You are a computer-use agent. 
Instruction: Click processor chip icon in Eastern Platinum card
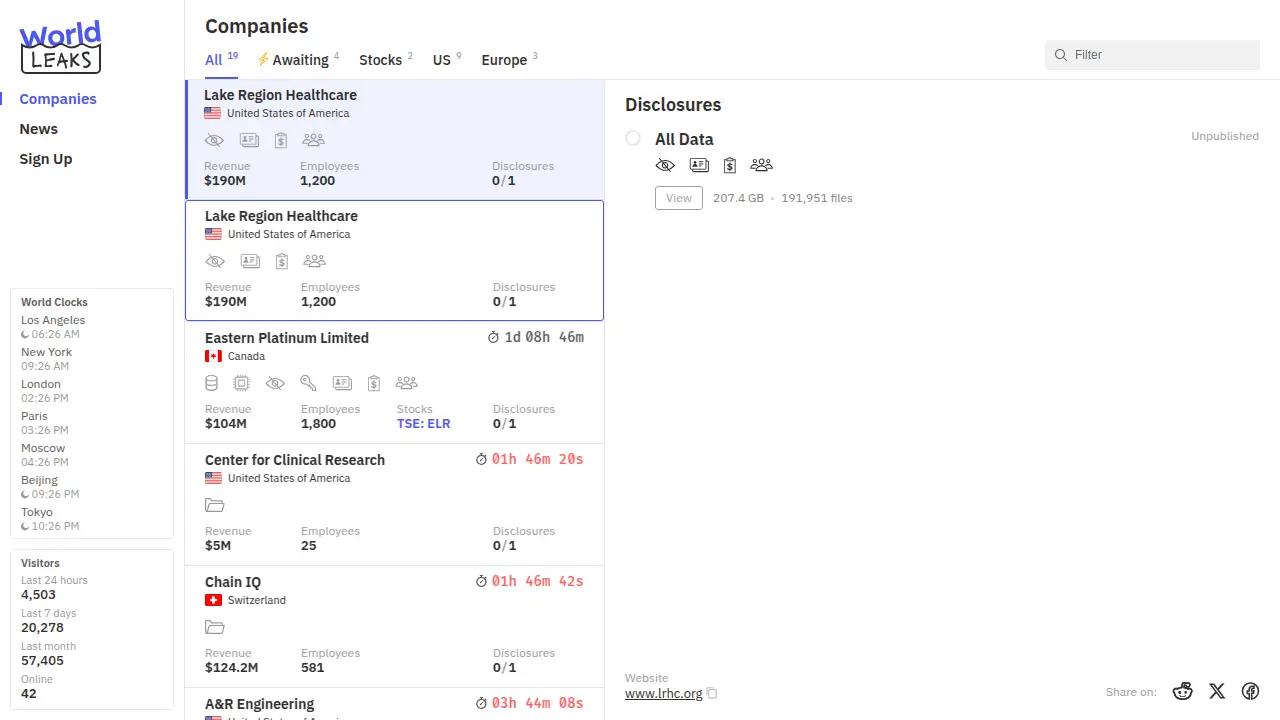pyautogui.click(x=241, y=383)
